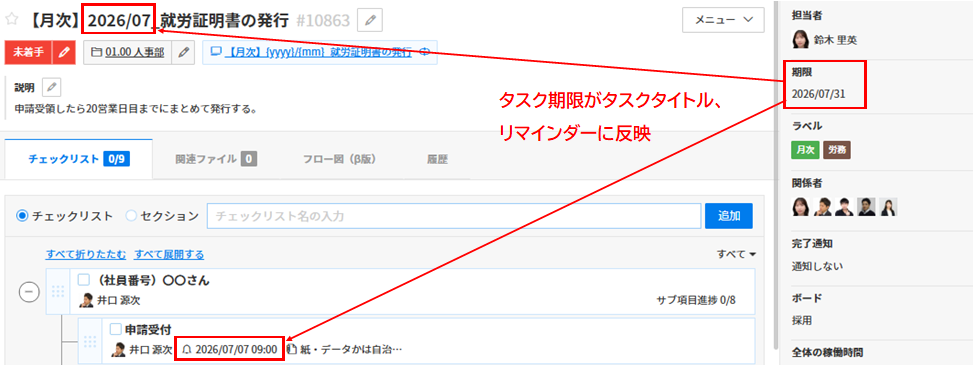
Task: Click the plus icon after template link
Action: click(x=425, y=52)
